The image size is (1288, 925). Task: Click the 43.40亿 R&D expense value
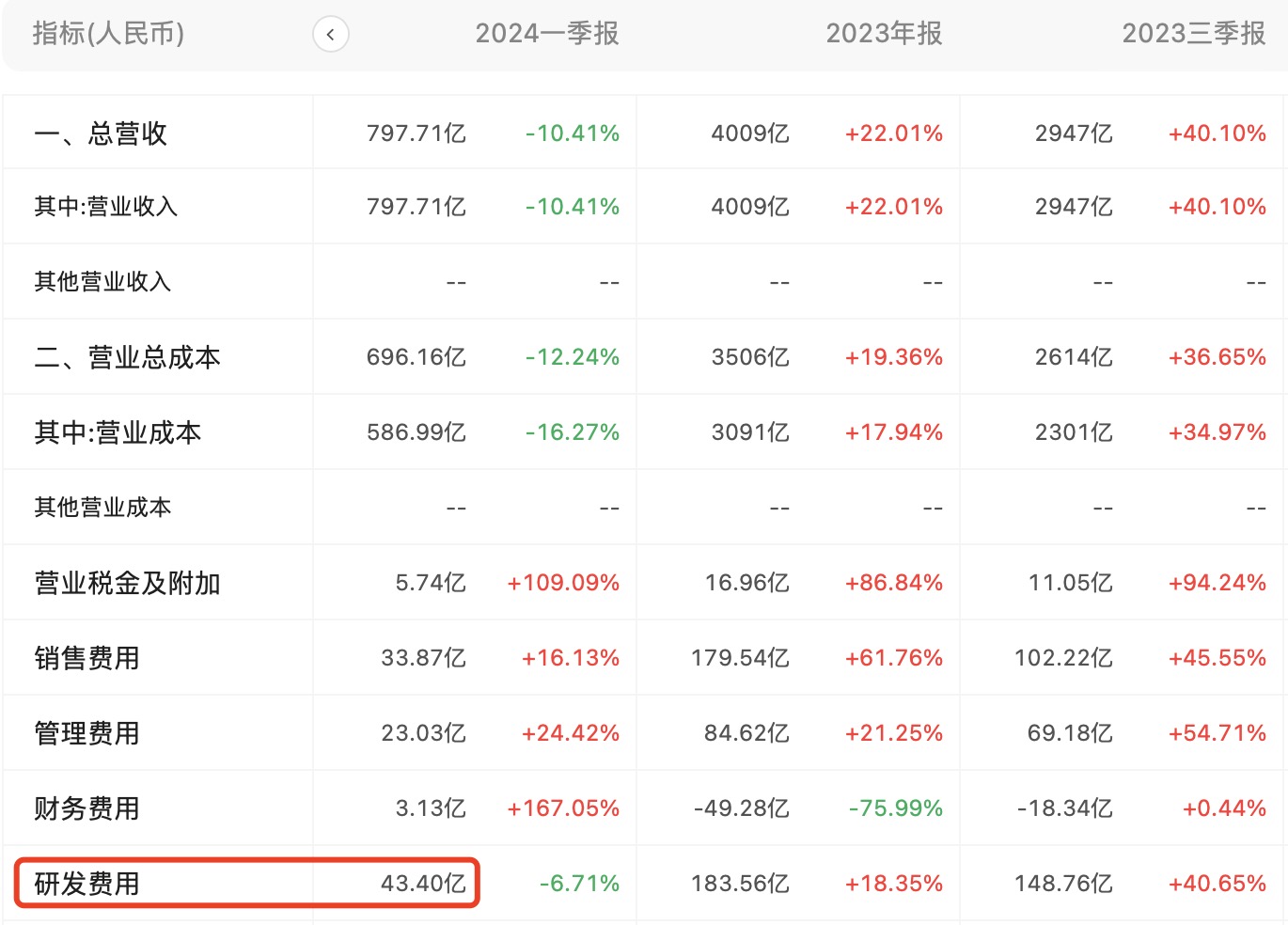pos(423,884)
